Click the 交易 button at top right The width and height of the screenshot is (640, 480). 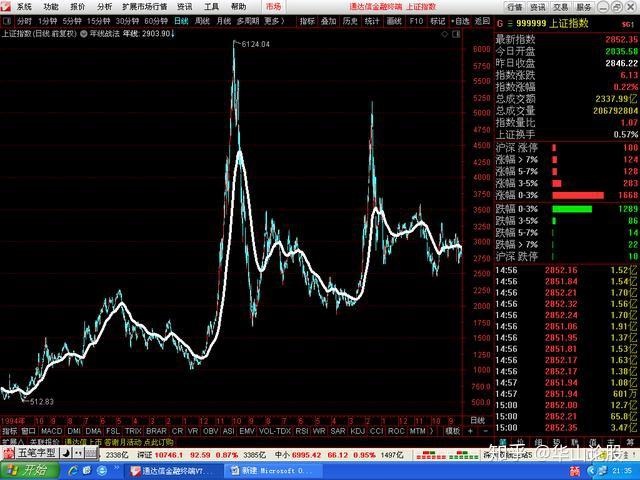pos(561,7)
